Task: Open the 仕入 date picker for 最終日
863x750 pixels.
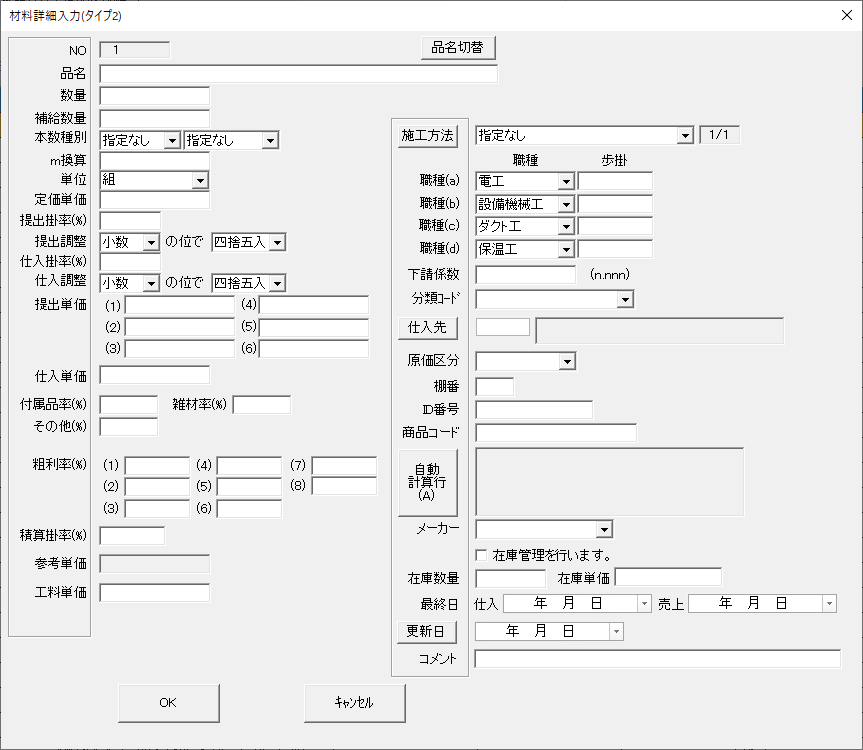Action: (x=644, y=604)
